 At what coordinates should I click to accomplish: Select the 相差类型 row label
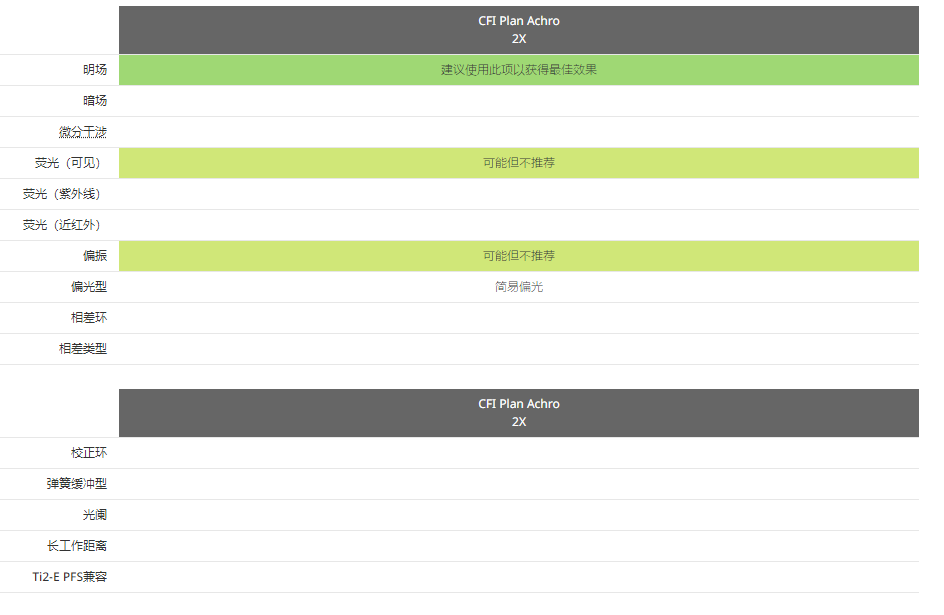coord(82,349)
